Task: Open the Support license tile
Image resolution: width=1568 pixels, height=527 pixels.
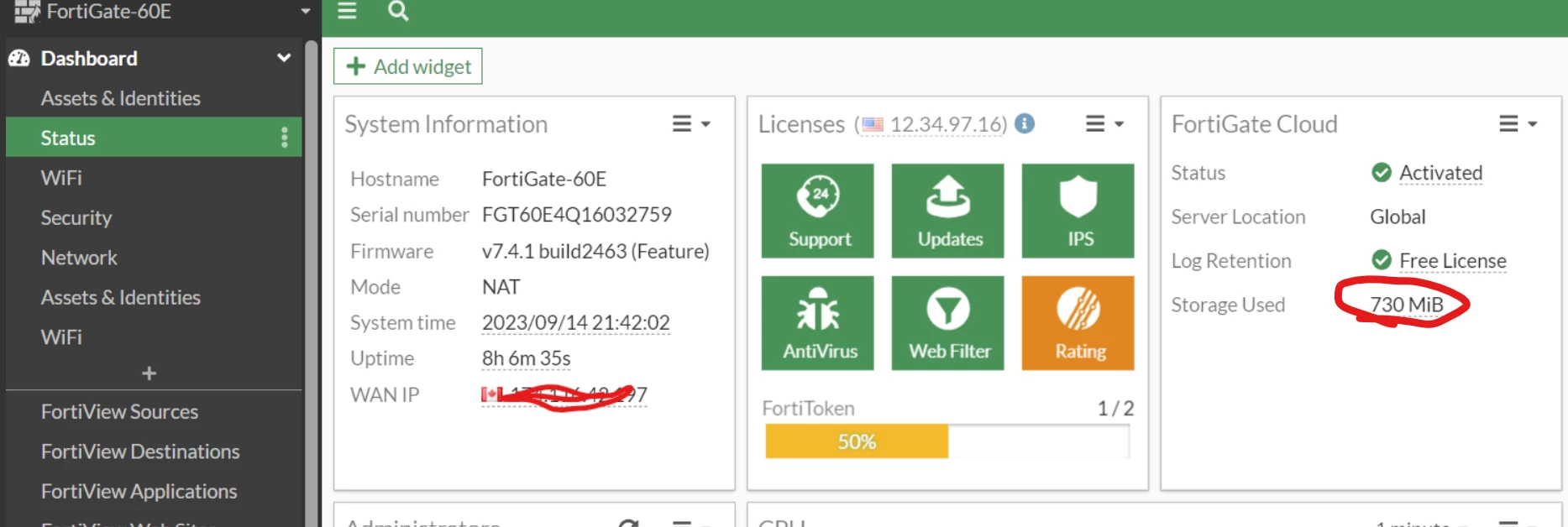Action: pos(817,211)
